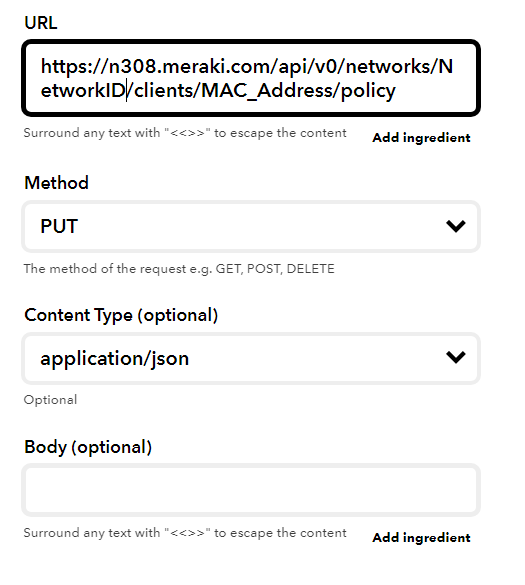
Task: Click Add ingredient below the URL field
Action: pyautogui.click(x=421, y=138)
